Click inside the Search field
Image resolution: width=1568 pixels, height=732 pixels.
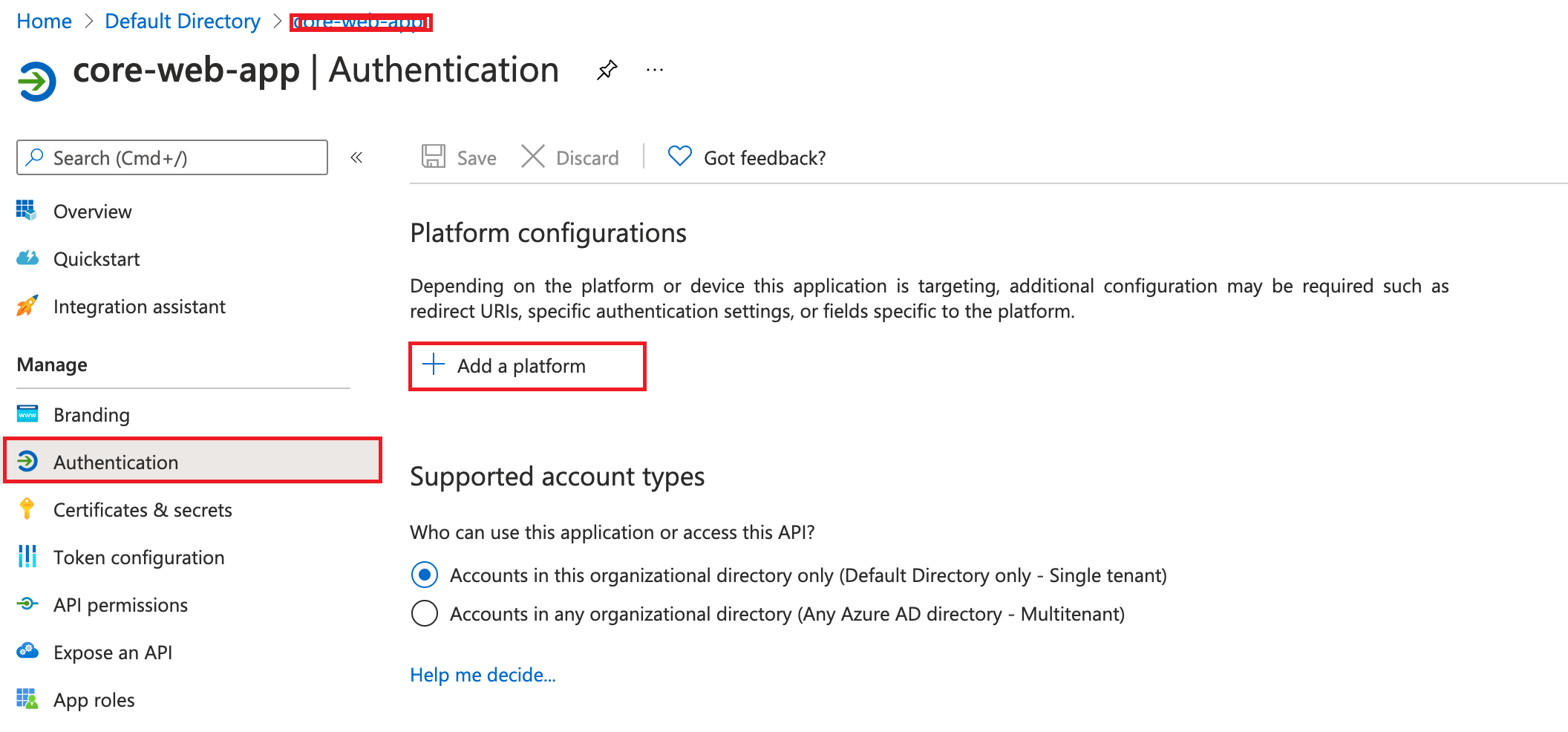[x=171, y=157]
